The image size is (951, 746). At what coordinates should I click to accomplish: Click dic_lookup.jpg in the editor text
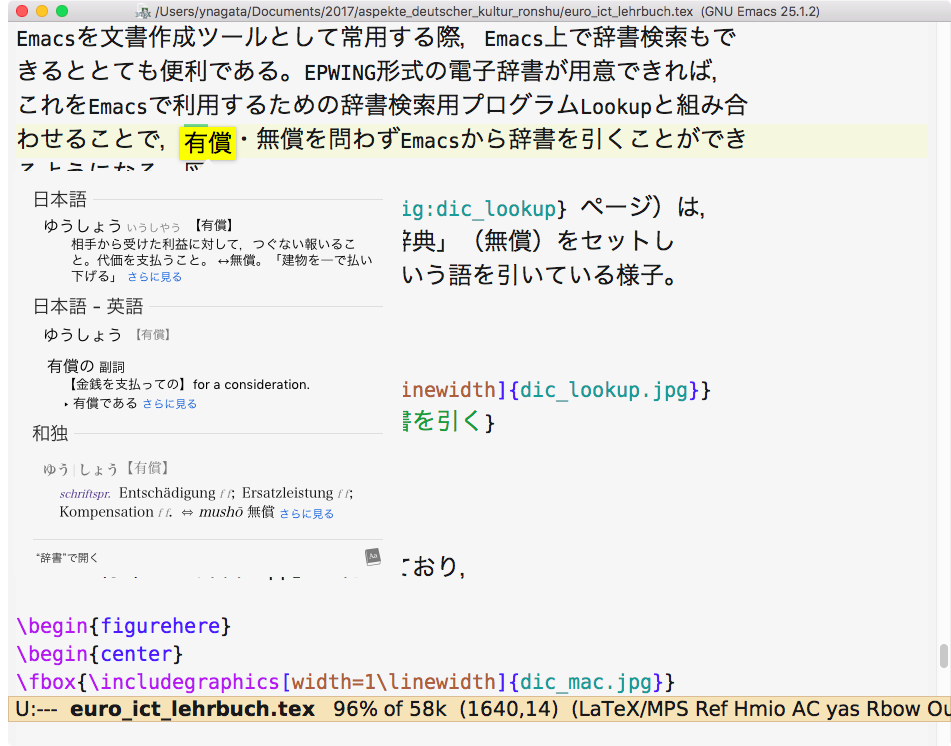(604, 389)
